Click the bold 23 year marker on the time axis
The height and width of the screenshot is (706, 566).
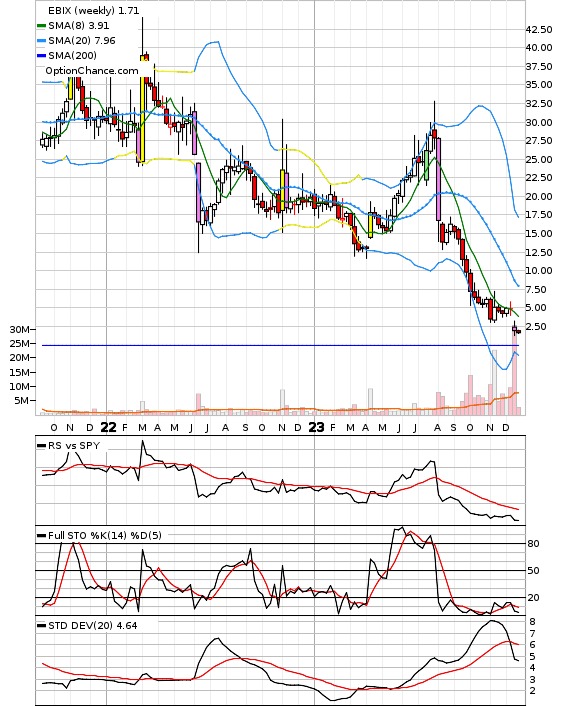(316, 427)
